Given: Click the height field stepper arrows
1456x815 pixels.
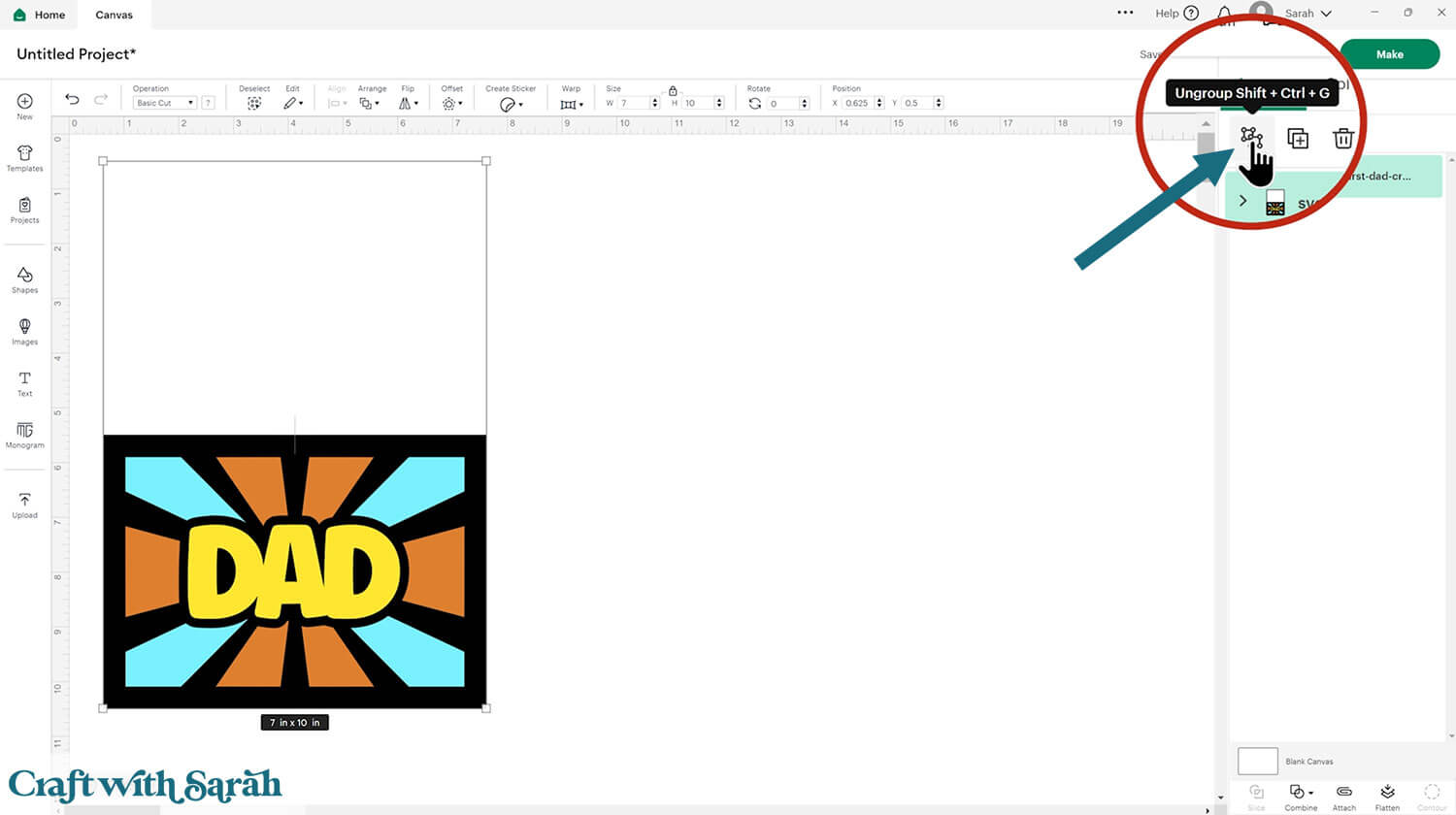Looking at the screenshot, I should [x=719, y=103].
